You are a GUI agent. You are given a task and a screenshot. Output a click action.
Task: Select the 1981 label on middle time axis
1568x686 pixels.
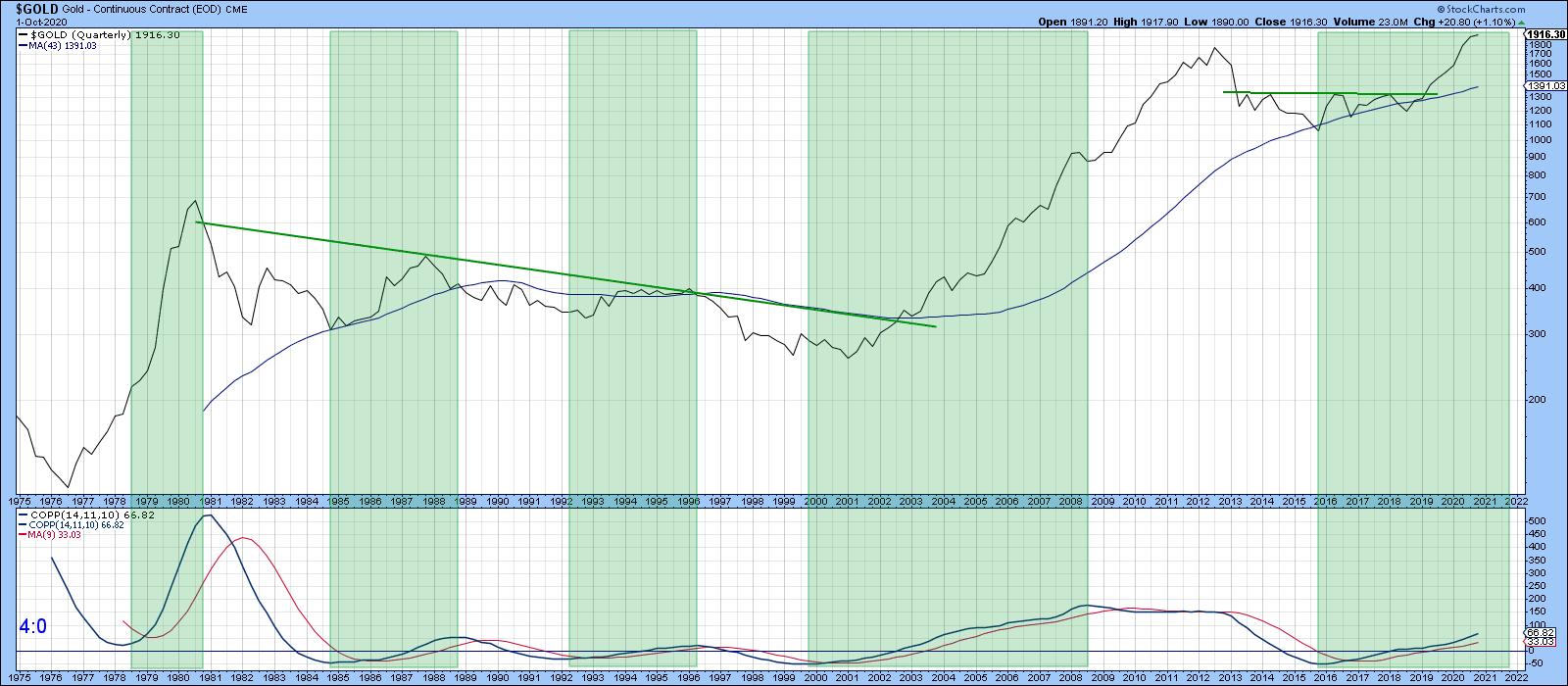[x=211, y=501]
